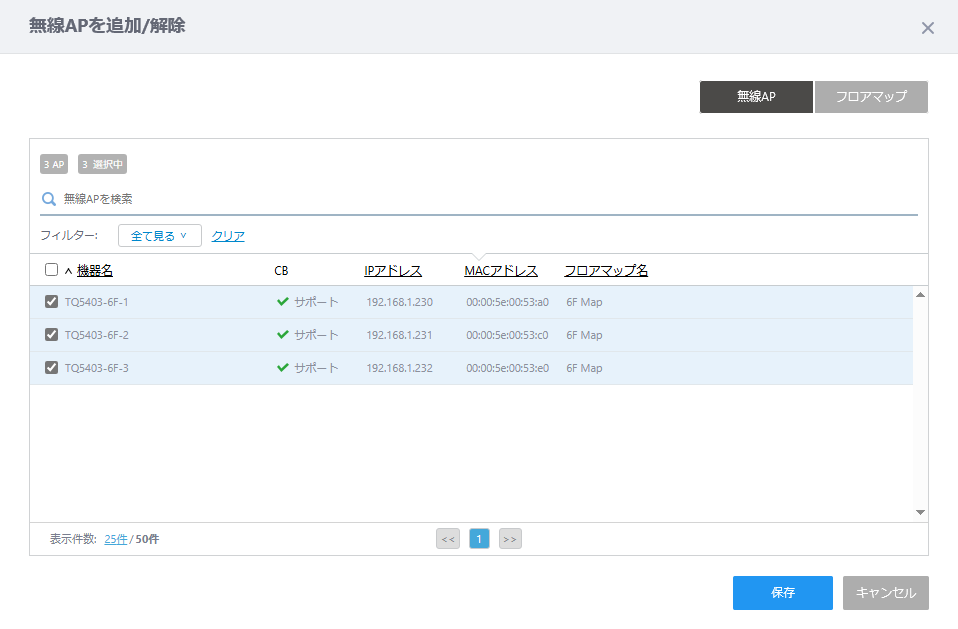This screenshot has width=958, height=629.
Task: Open the 25件 display count selector
Action: coord(115,539)
